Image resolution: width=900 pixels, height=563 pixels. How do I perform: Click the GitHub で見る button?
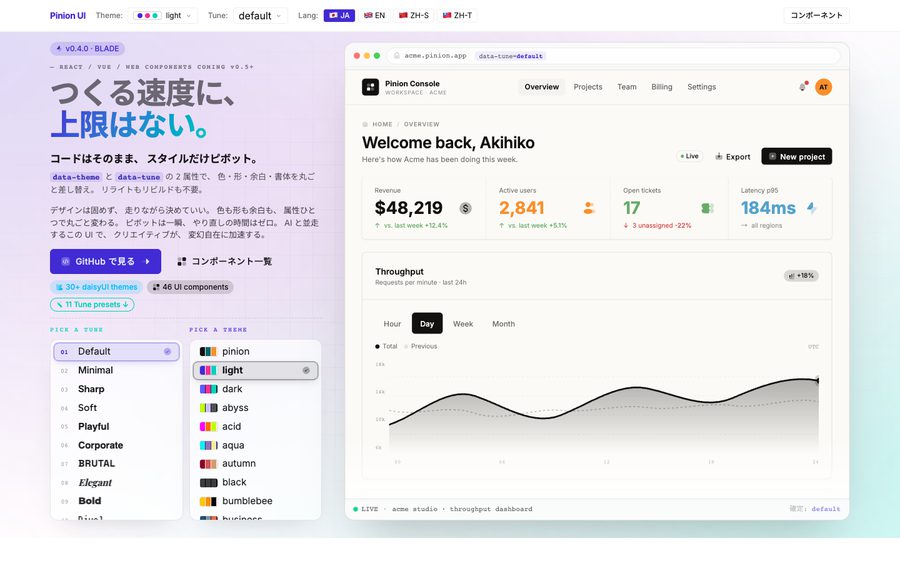(x=106, y=262)
